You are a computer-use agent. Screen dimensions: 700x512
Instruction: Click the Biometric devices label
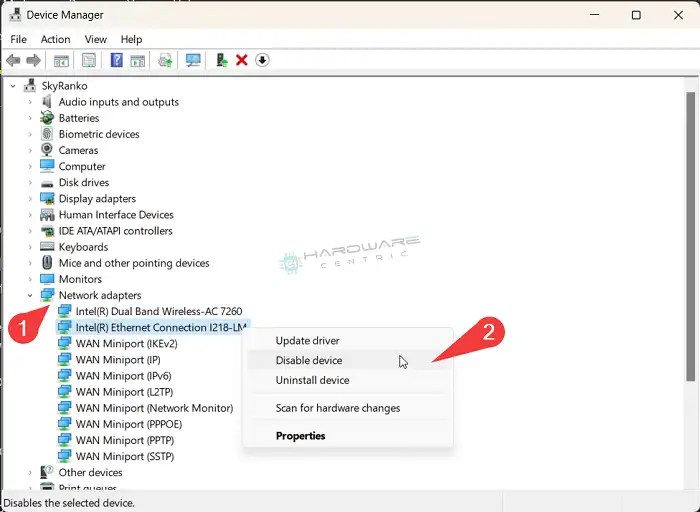[x=99, y=134]
